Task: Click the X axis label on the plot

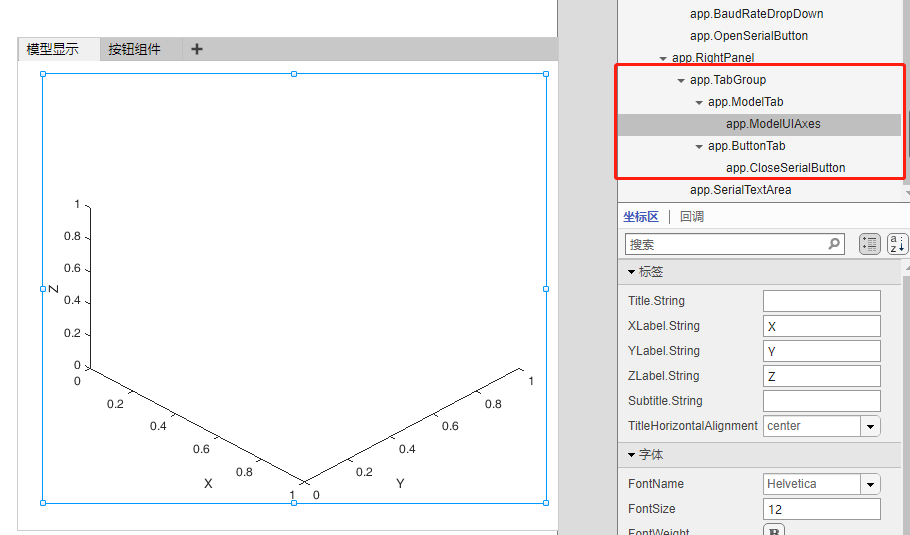Action: point(208,483)
